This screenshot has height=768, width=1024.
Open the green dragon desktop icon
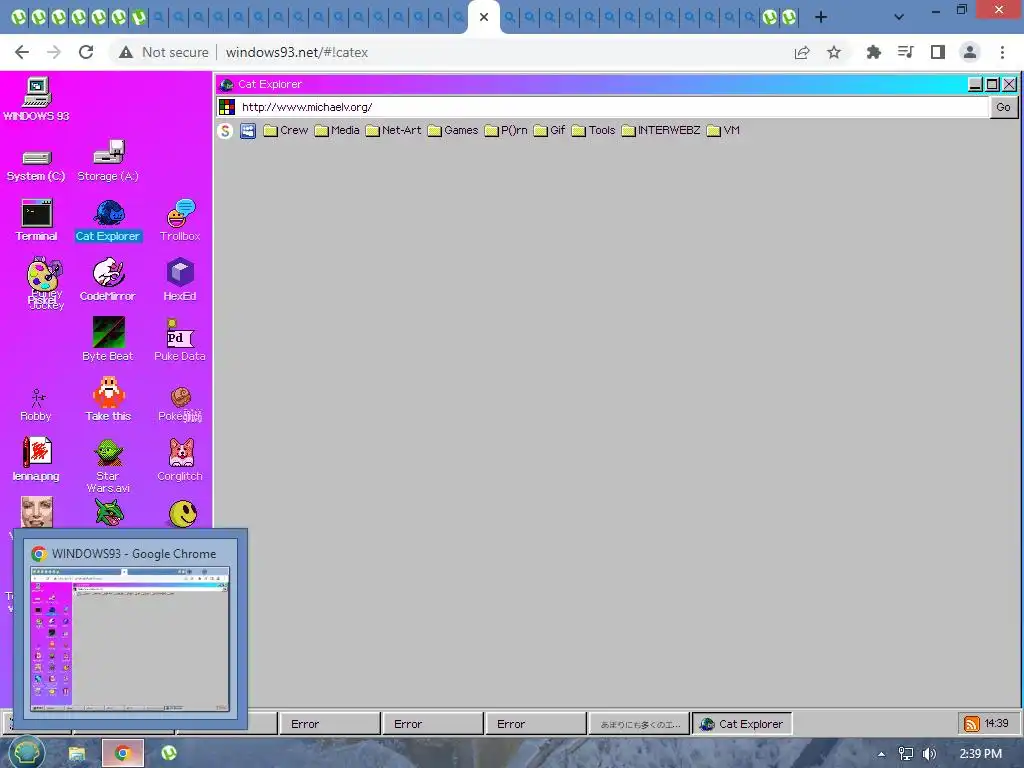pos(109,513)
